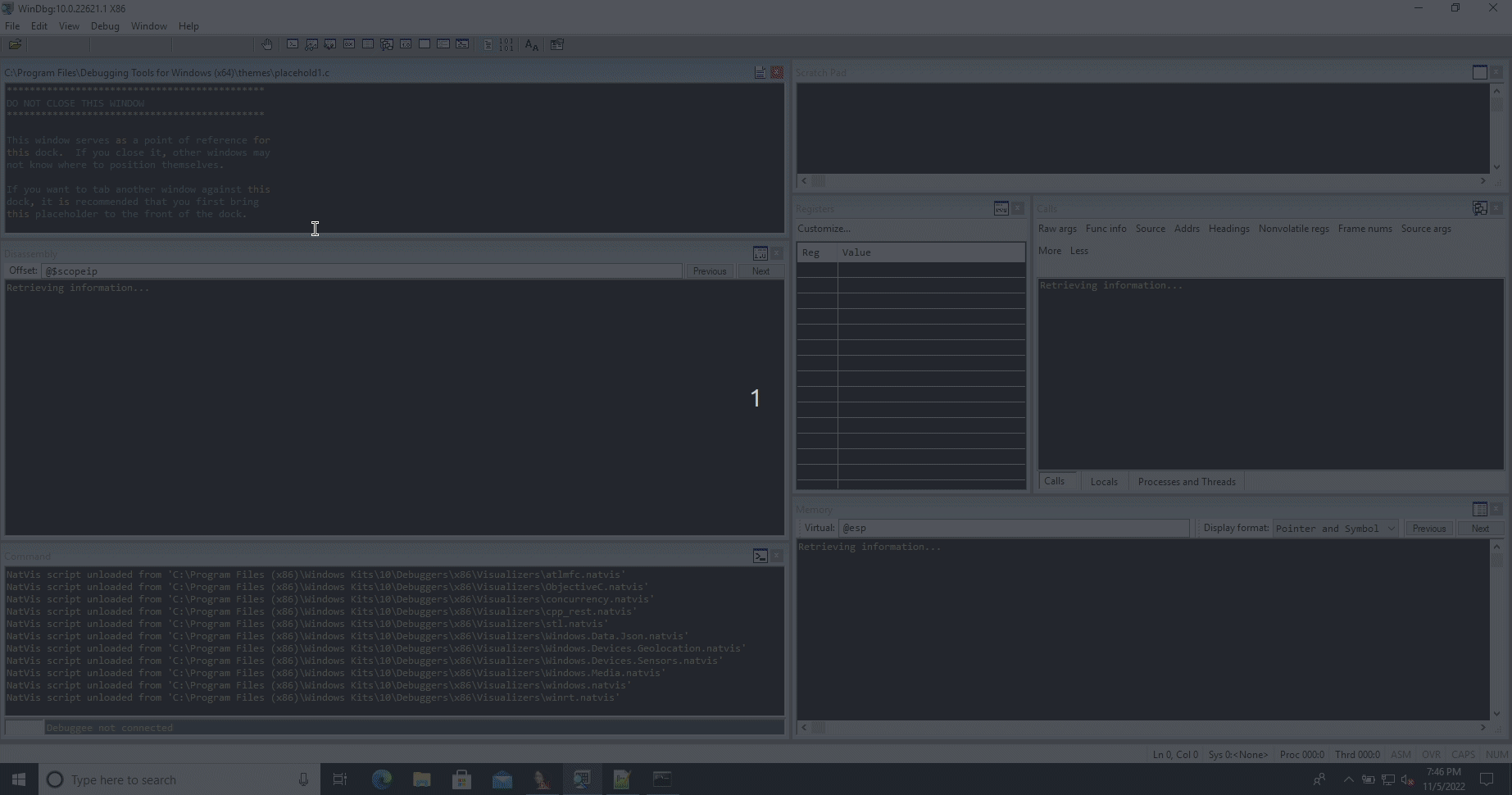
Task: Open Processes and Threads toolbar icon
Action: pos(443,45)
